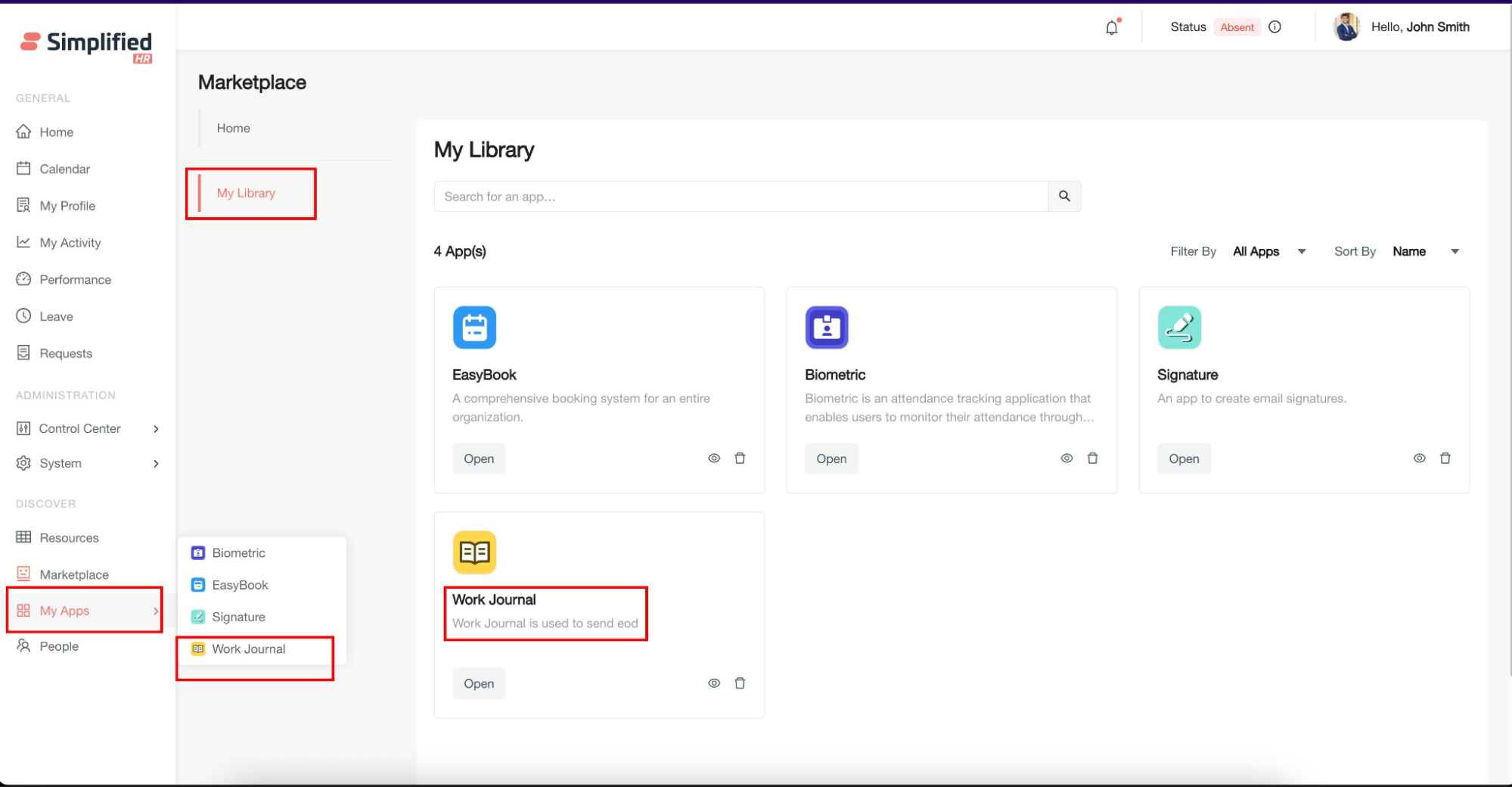The width and height of the screenshot is (1512, 787).
Task: Select Work Journal from My Apps flyout
Action: click(248, 649)
